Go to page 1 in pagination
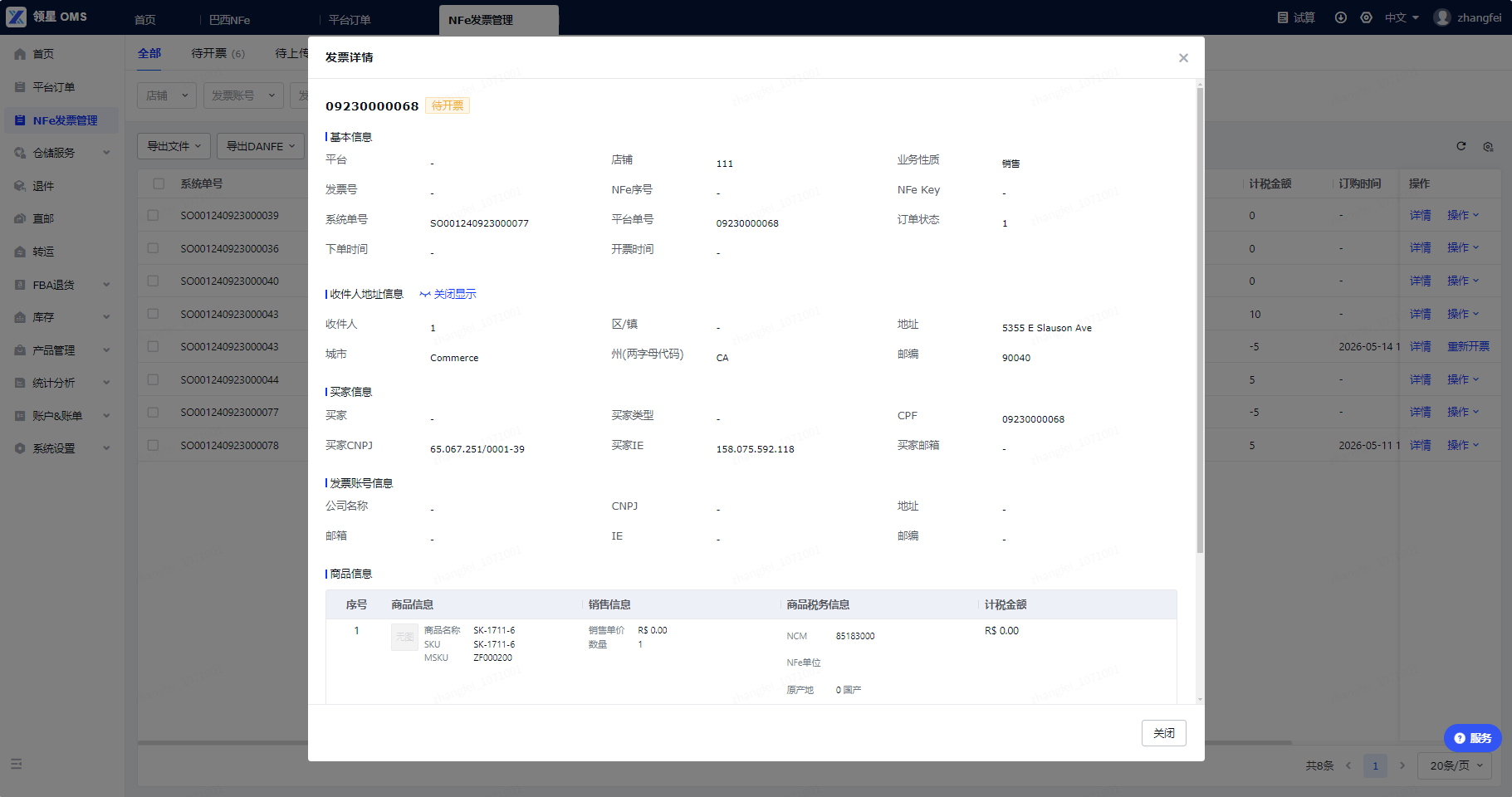Image resolution: width=1512 pixels, height=797 pixels. (x=1375, y=765)
